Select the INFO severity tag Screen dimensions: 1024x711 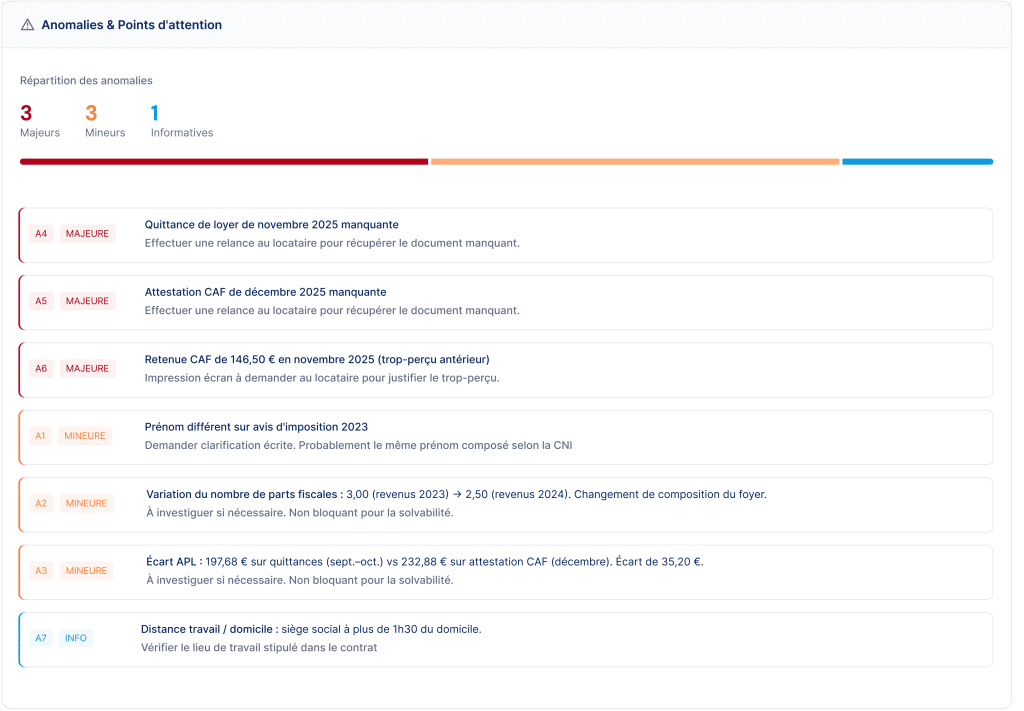click(x=76, y=638)
